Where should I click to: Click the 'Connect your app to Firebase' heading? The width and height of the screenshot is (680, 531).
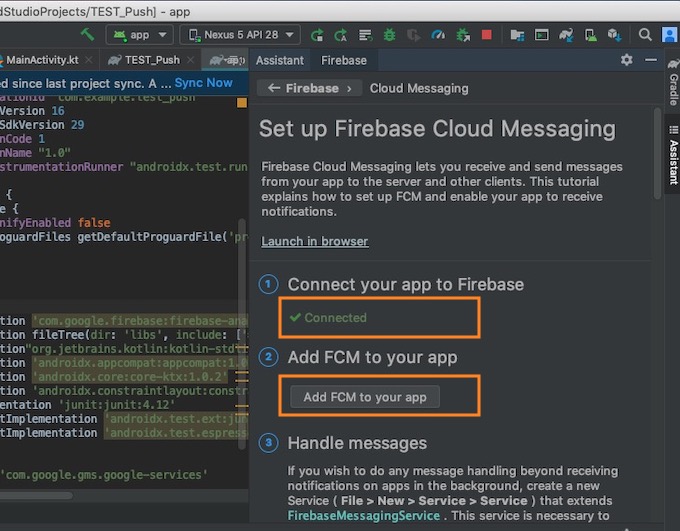tap(405, 285)
